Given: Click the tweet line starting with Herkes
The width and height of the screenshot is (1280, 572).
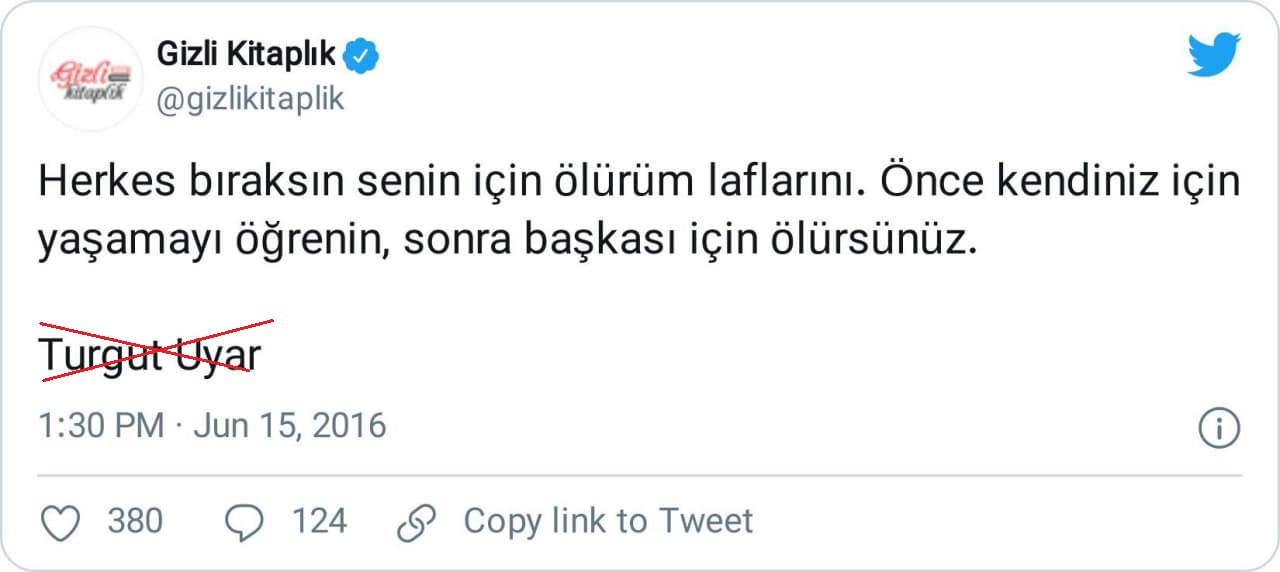Looking at the screenshot, I should pyautogui.click(x=638, y=184).
